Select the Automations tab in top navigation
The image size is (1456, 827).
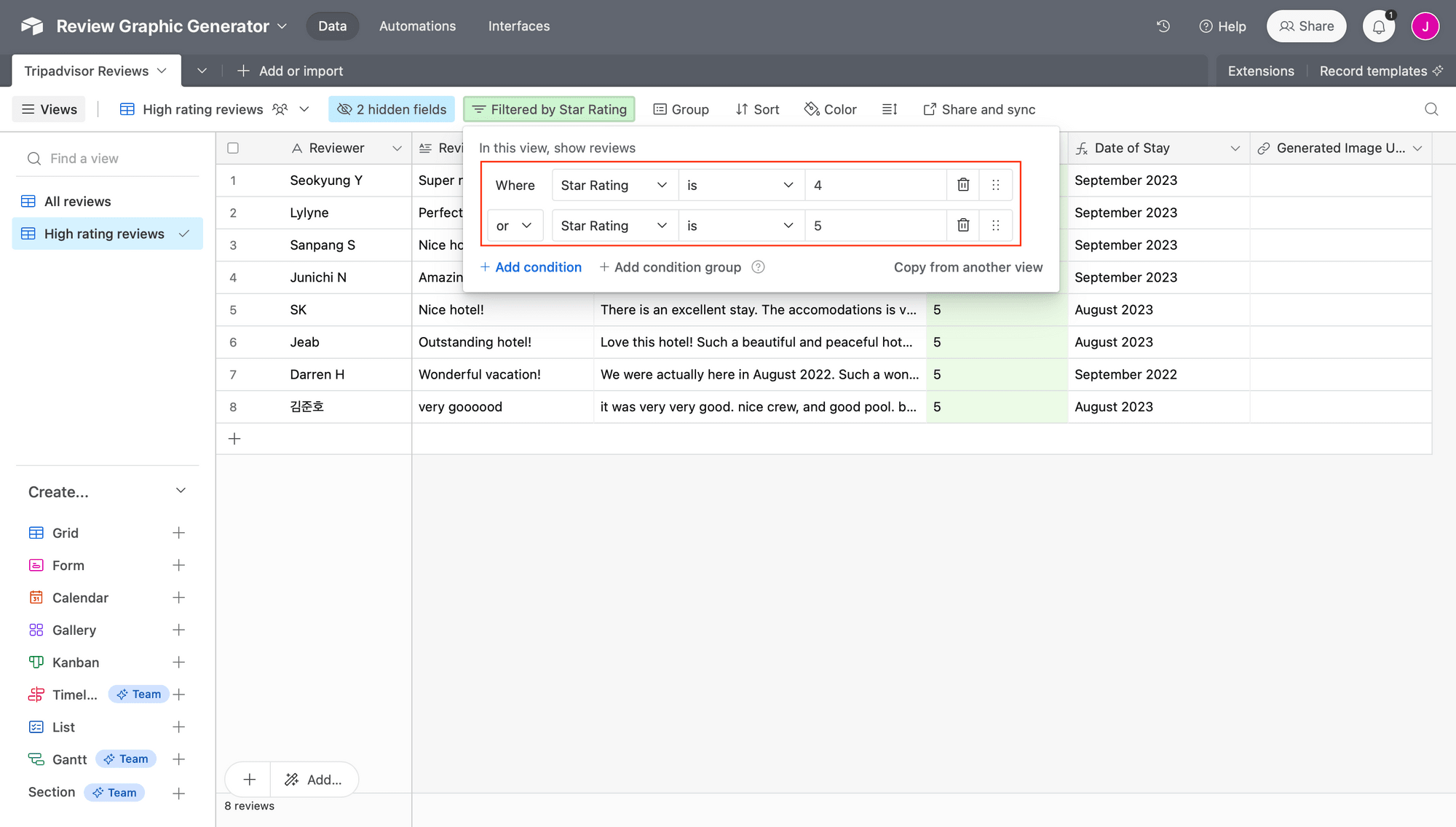coord(417,25)
